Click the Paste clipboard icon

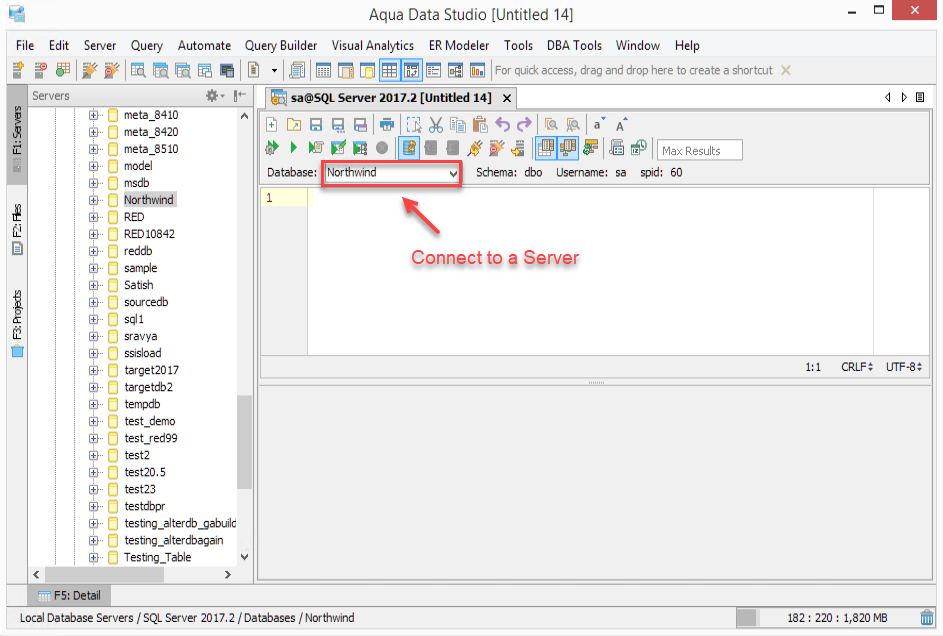[x=480, y=124]
